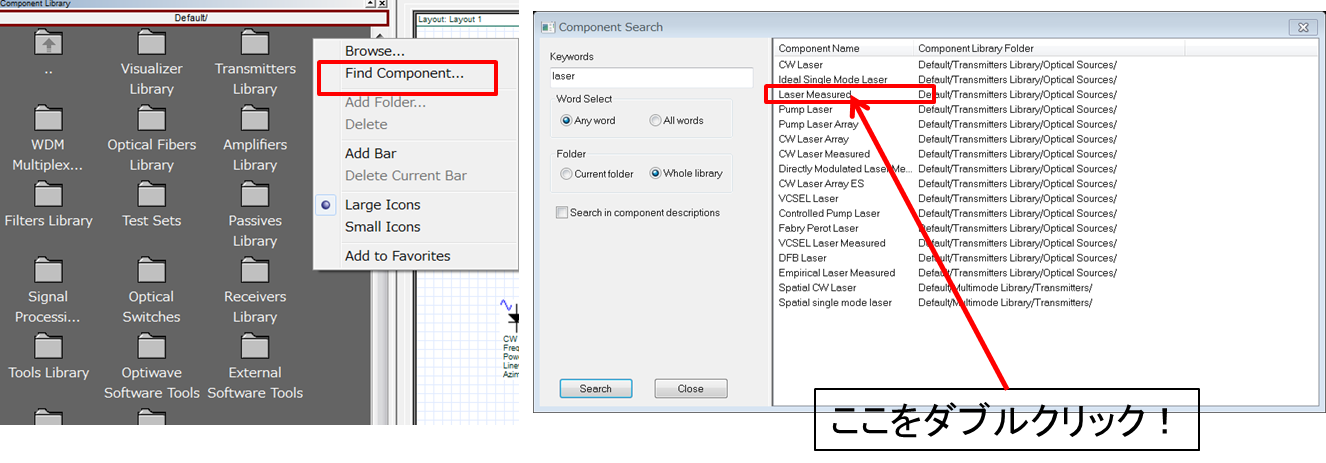Choose 'Whole library' folder option
Screen dimensions: 1326x463
(656, 174)
